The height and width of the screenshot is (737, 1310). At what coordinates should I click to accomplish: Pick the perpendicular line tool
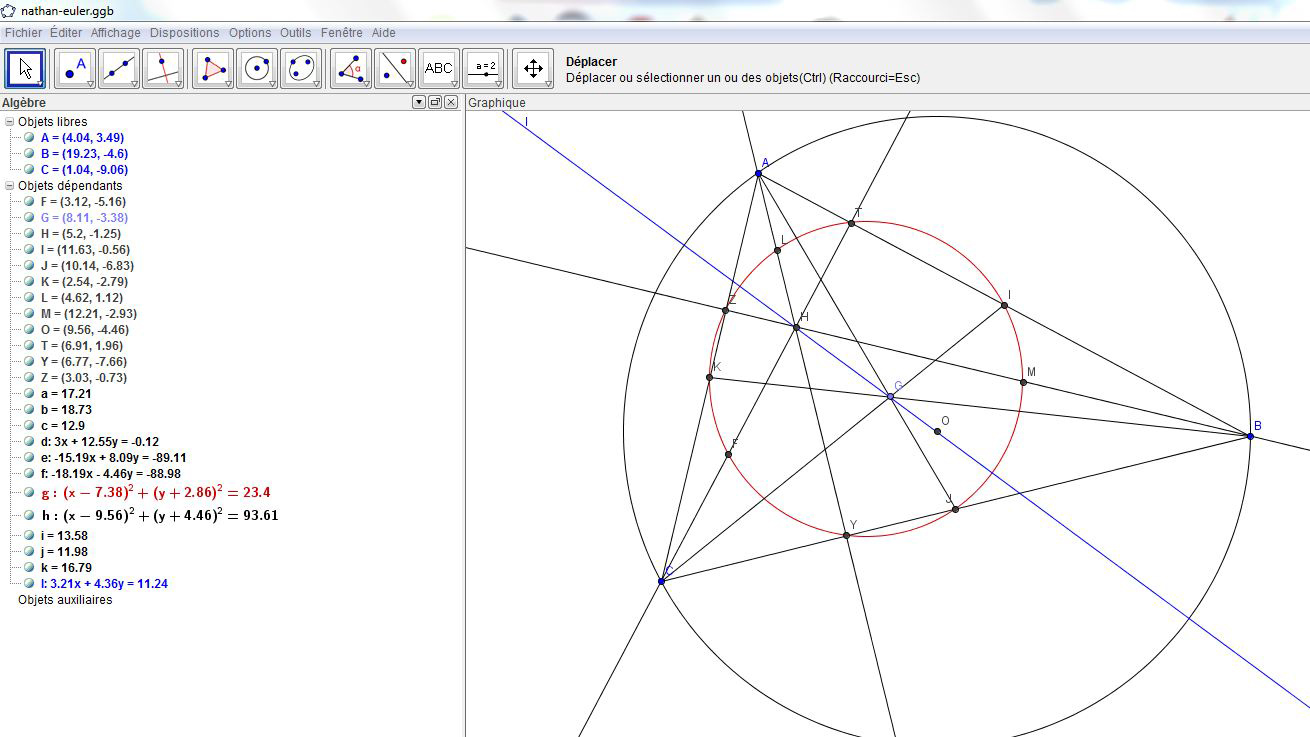(162, 68)
